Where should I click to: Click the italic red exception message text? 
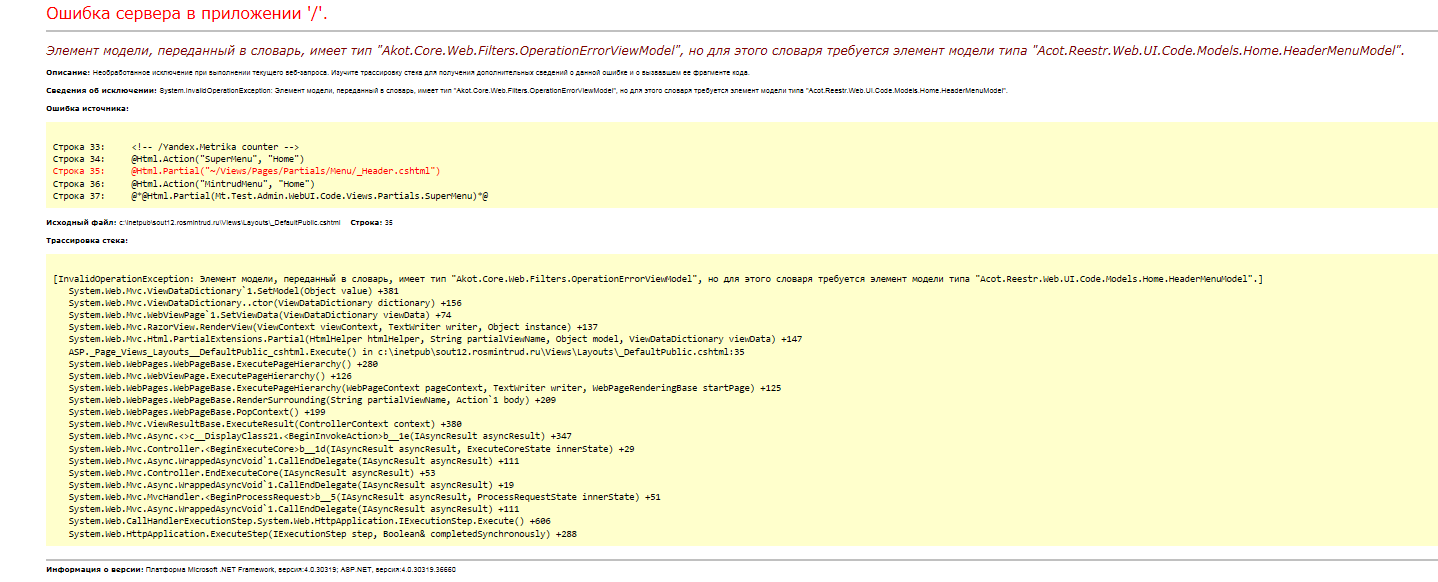pos(725,50)
